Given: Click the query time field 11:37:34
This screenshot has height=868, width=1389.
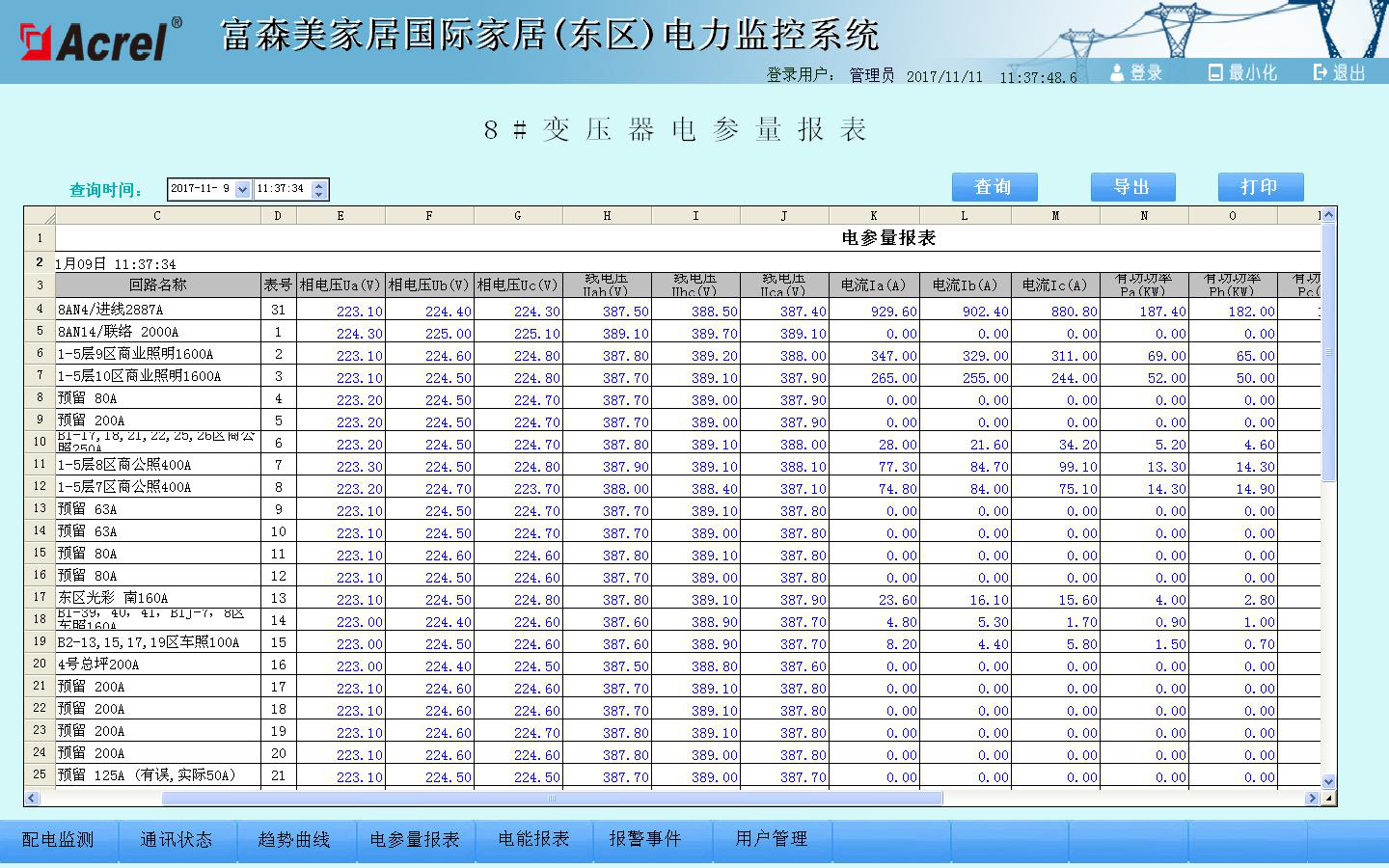Looking at the screenshot, I should pyautogui.click(x=282, y=189).
